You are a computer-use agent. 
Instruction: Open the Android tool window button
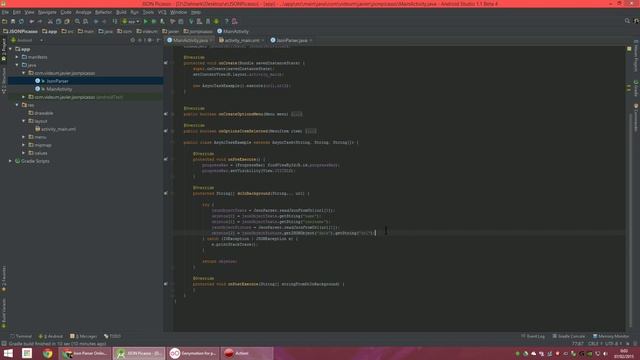pos(51,336)
